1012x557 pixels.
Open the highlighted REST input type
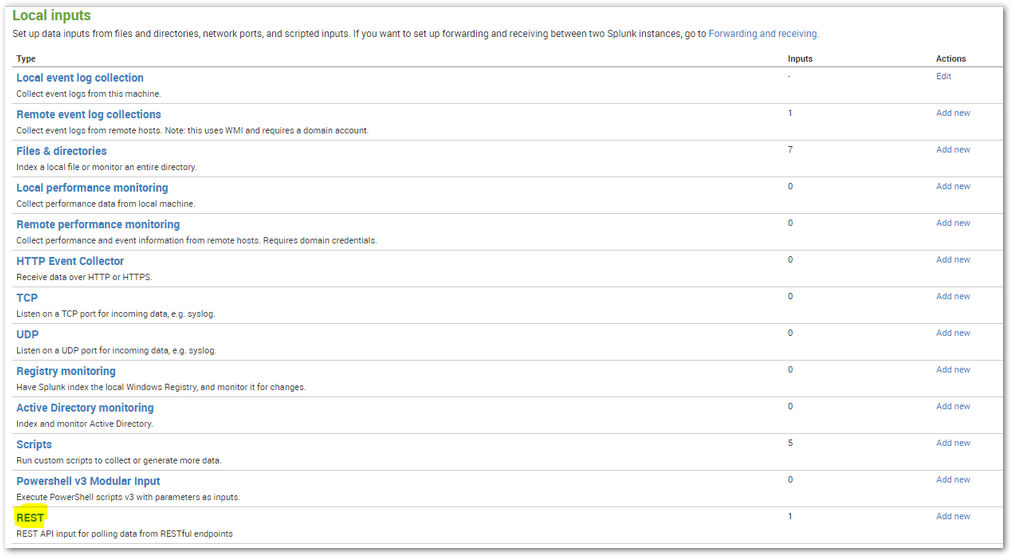30,518
